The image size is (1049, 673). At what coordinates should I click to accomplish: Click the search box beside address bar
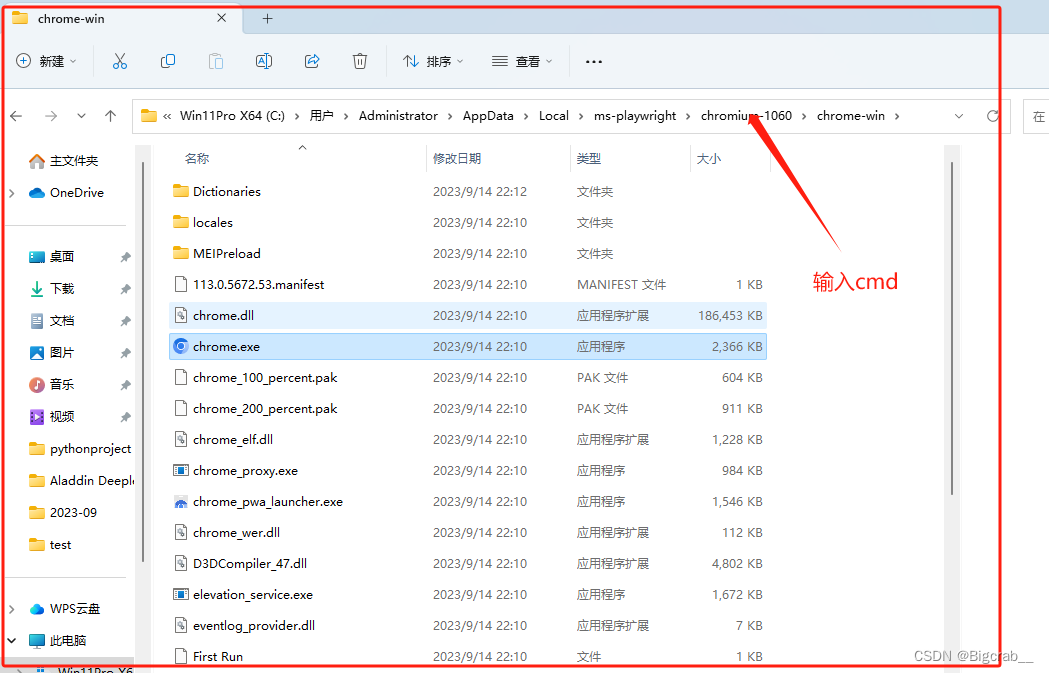point(1036,116)
